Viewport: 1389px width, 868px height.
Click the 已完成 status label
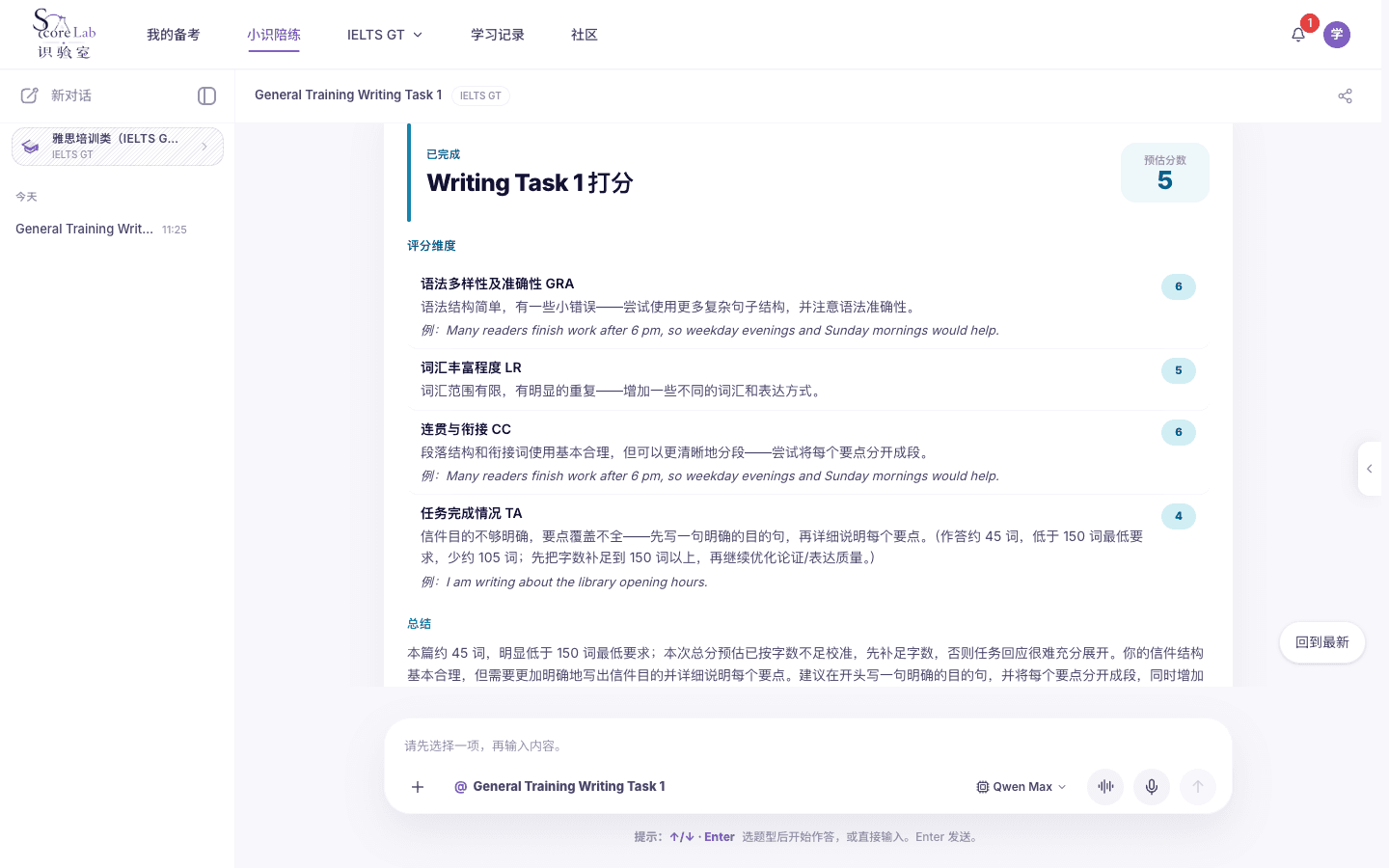[444, 154]
